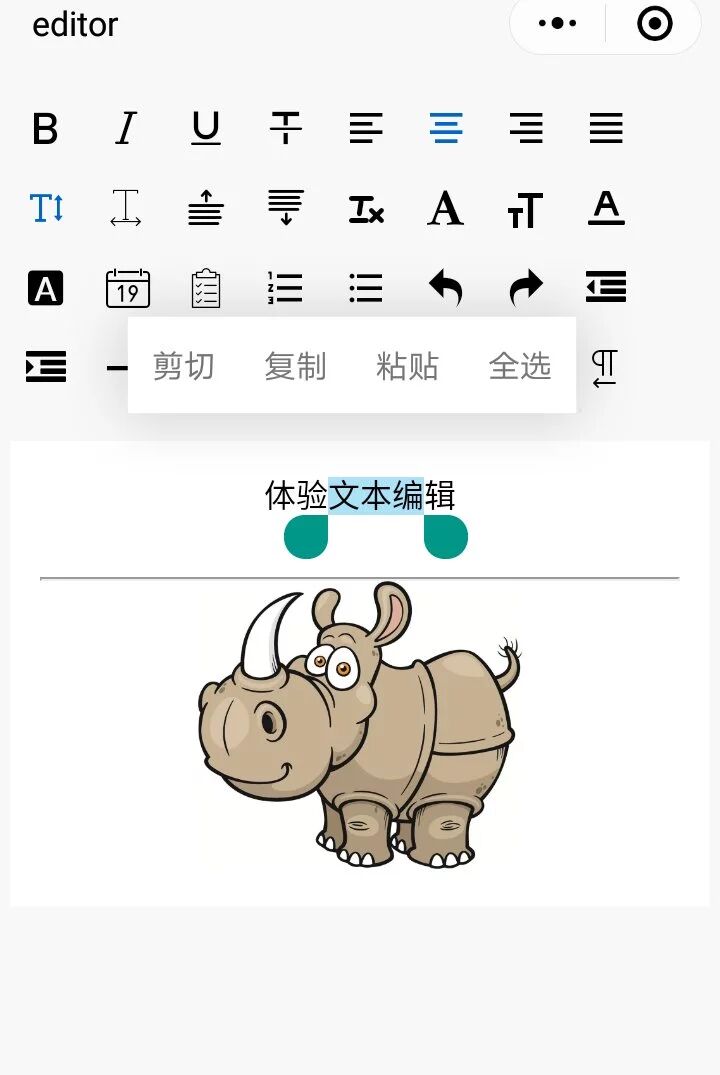The width and height of the screenshot is (720, 1075).
Task: Undo the last edit
Action: tap(446, 287)
